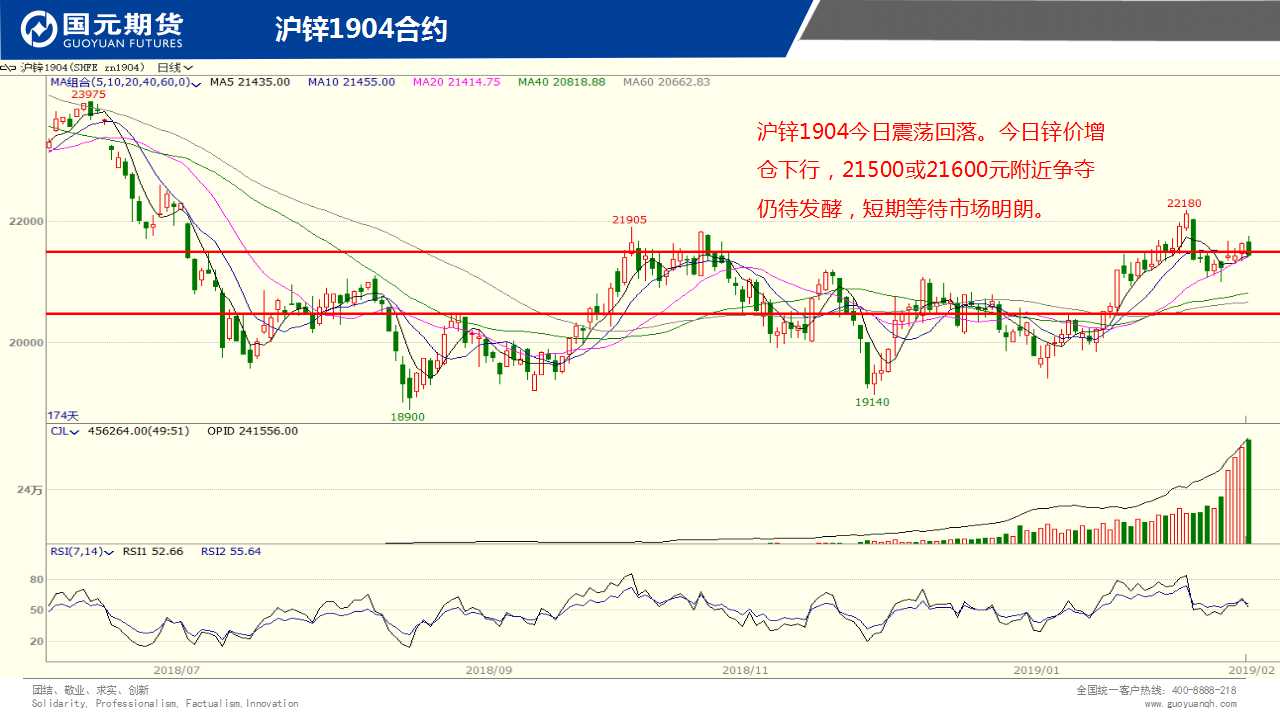This screenshot has height=720, width=1280.
Task: Expand the MA组合(5,10,20,40,60,0) indicator dropdown
Action: tap(196, 83)
